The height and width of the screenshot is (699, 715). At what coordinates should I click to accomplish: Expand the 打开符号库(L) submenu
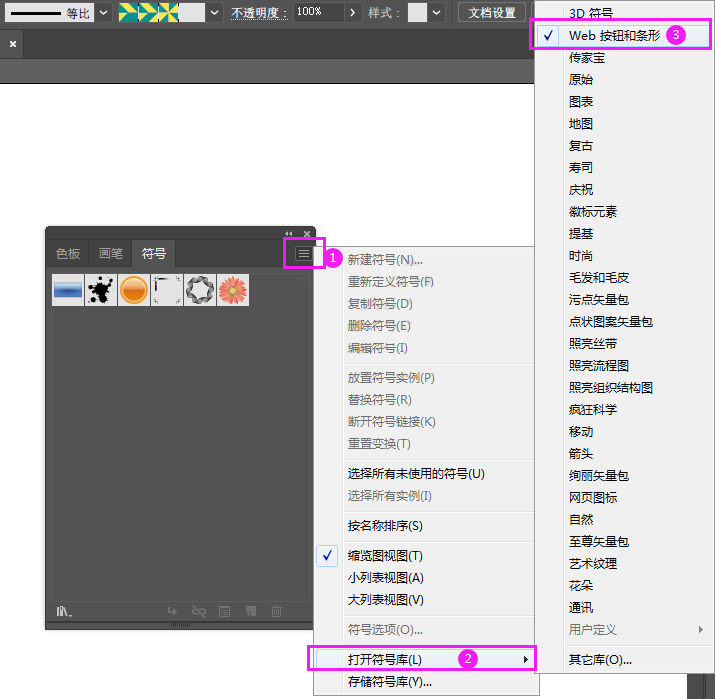click(x=422, y=659)
